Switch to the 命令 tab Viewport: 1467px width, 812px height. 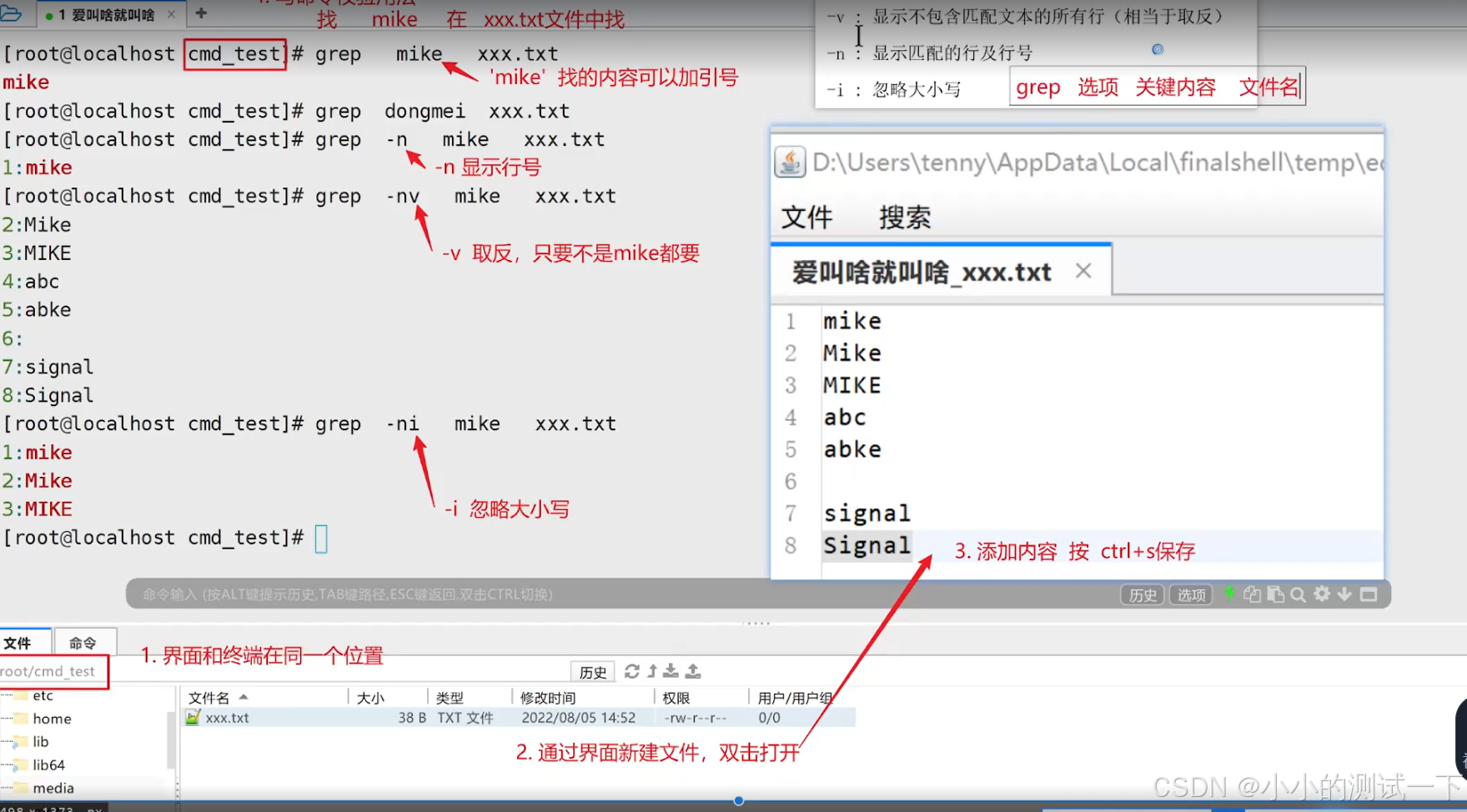click(84, 642)
